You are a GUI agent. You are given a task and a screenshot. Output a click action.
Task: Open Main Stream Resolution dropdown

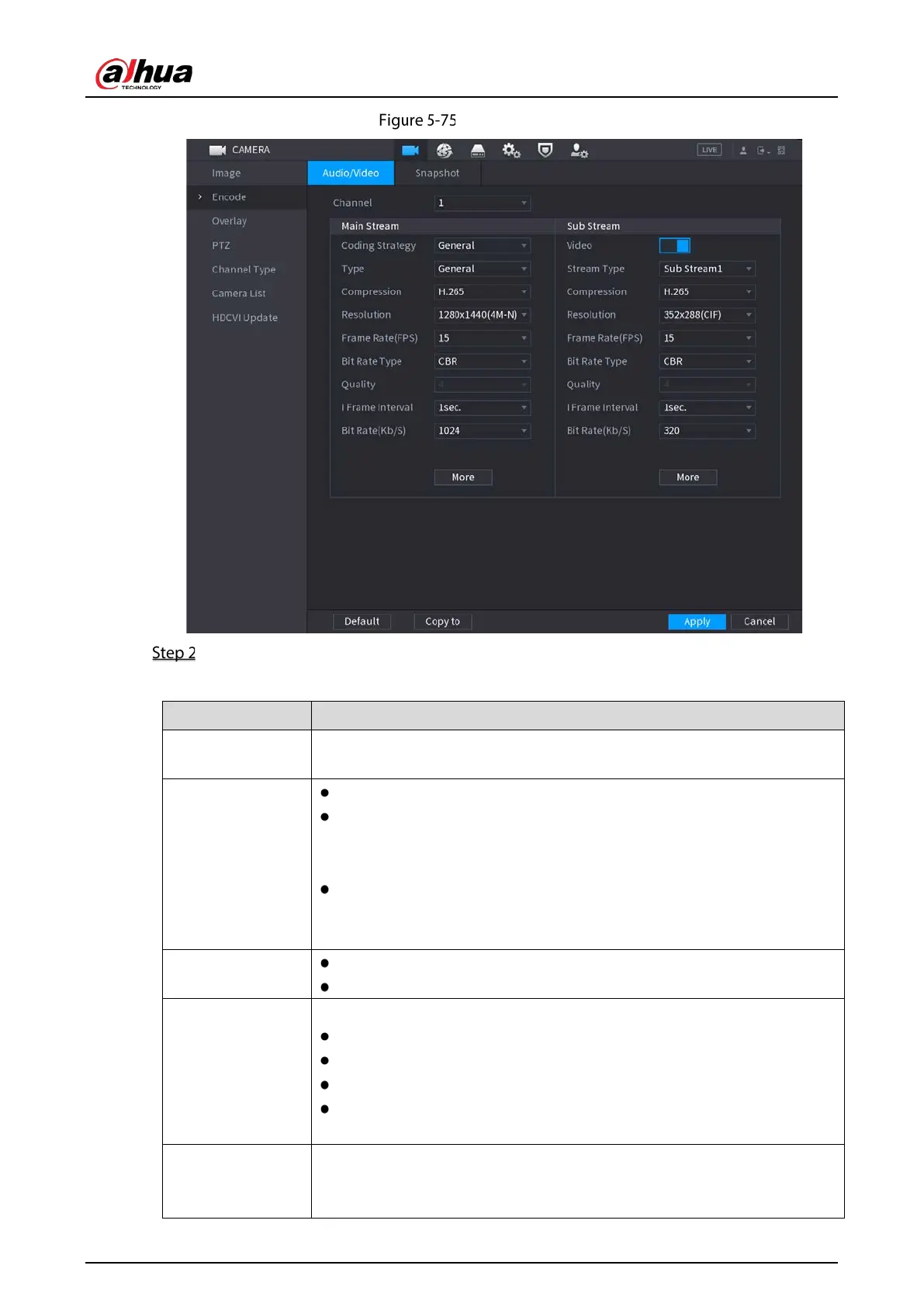click(x=483, y=315)
